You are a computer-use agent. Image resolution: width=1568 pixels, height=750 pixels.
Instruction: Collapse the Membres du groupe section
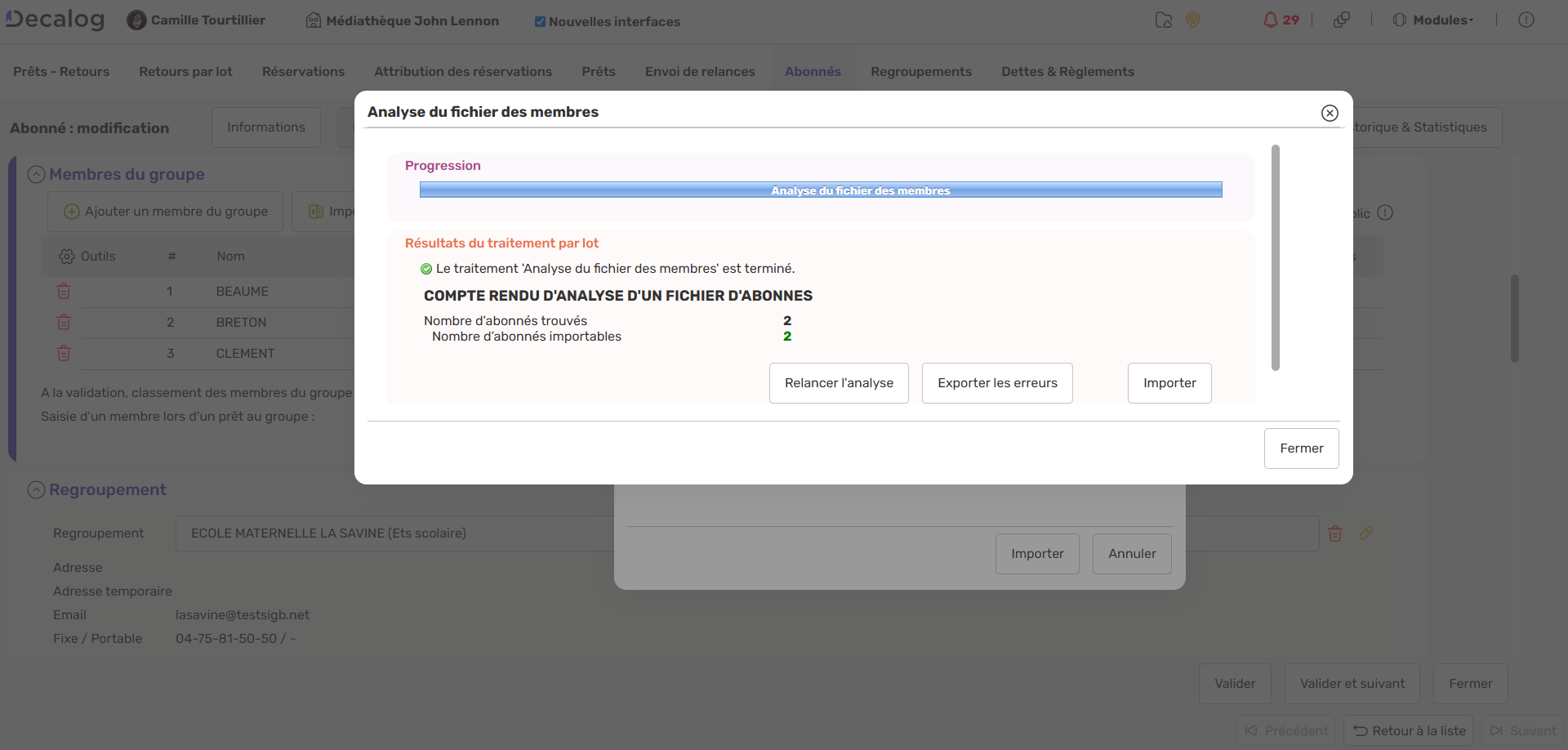36,175
